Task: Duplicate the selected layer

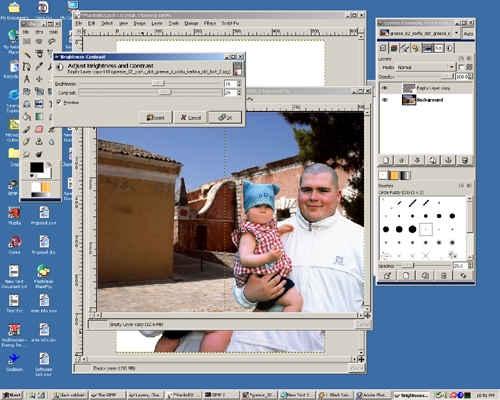Action: 433,160
